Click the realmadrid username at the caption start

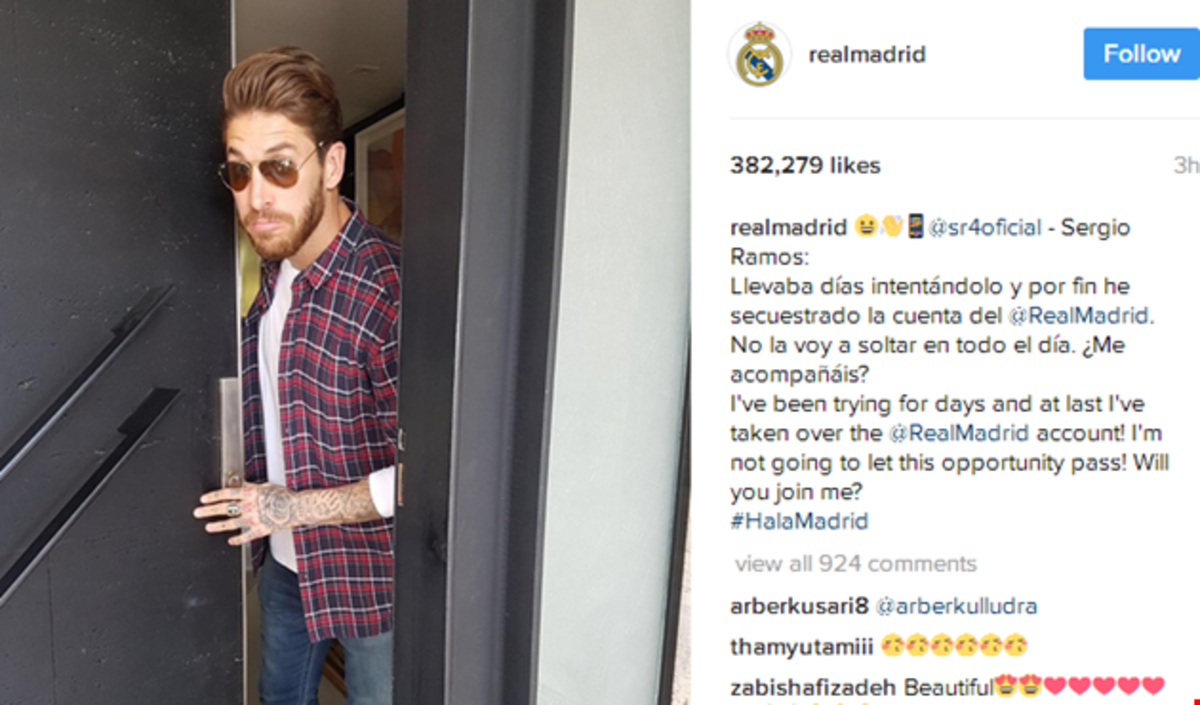click(789, 228)
